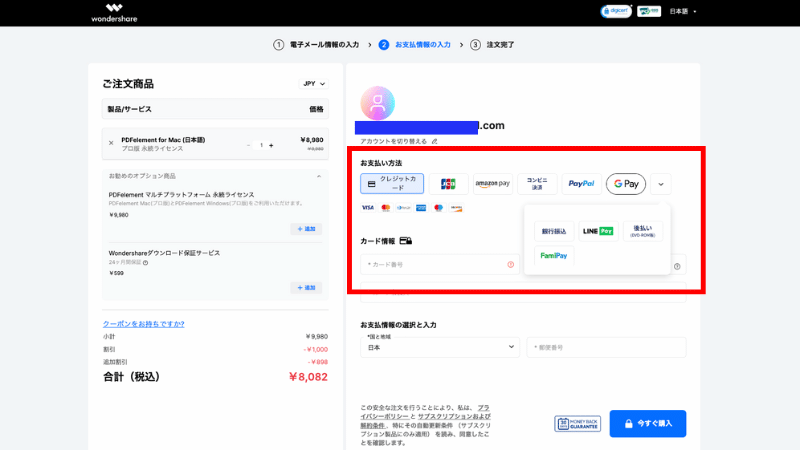The image size is (800, 450).
Task: Click the Mastercard logo
Action: (x=386, y=208)
